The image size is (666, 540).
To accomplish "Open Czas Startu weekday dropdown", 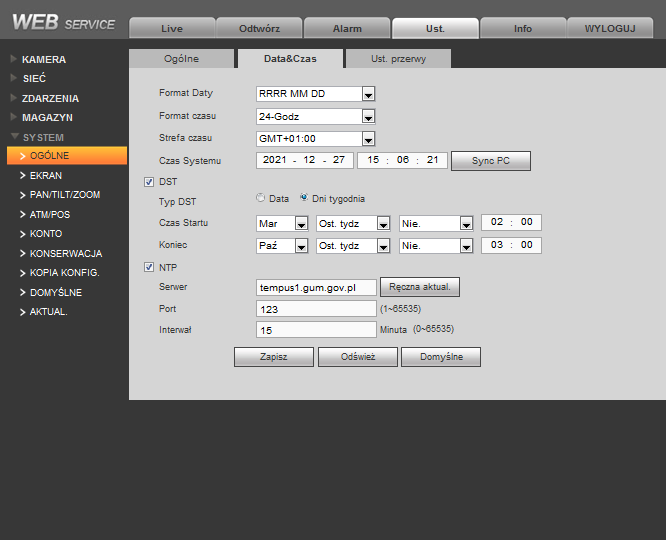I will 436,223.
